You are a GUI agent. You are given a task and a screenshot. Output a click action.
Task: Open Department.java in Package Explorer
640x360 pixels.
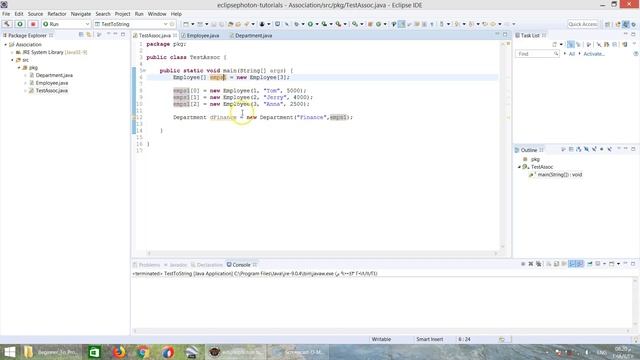tap(54, 75)
